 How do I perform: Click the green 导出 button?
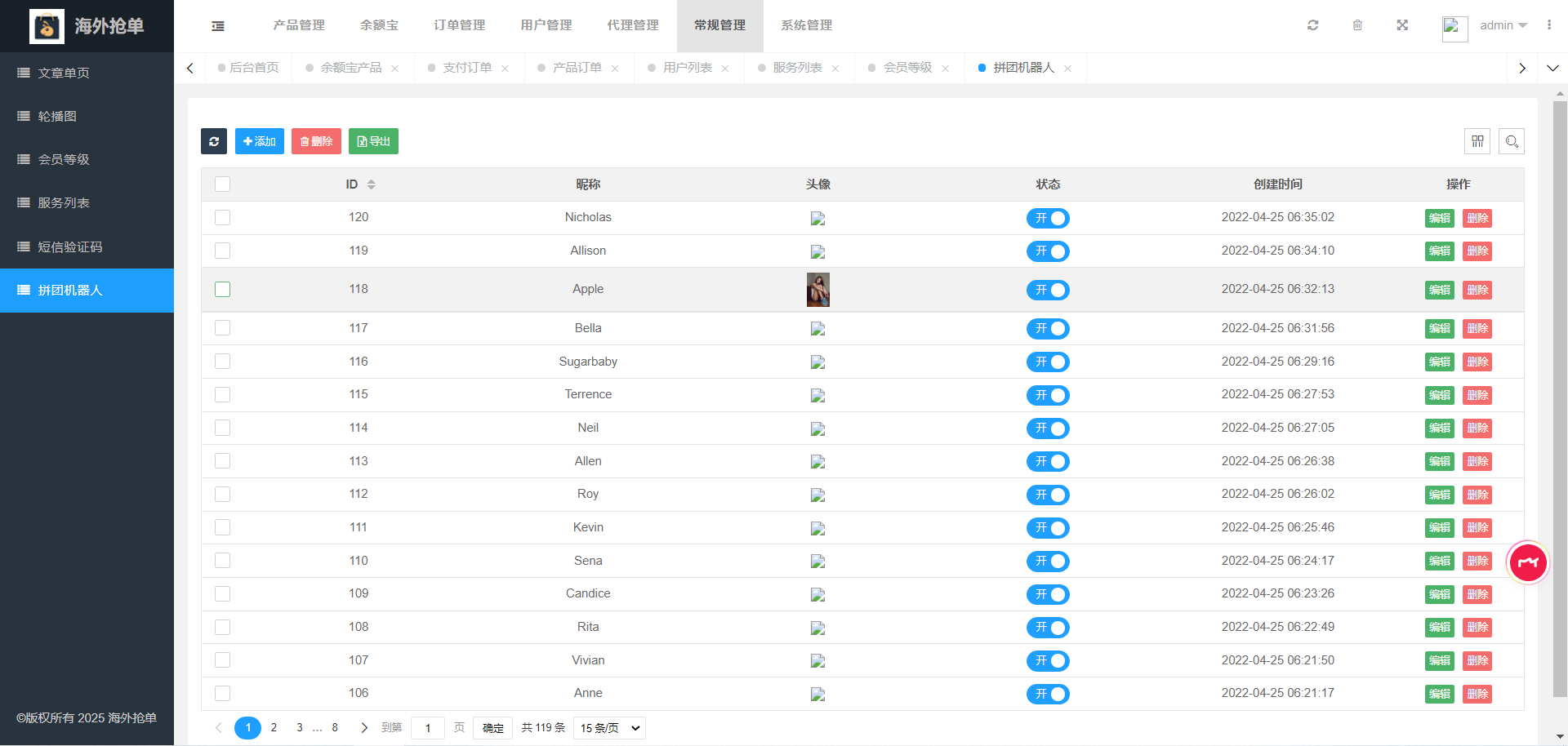point(373,141)
